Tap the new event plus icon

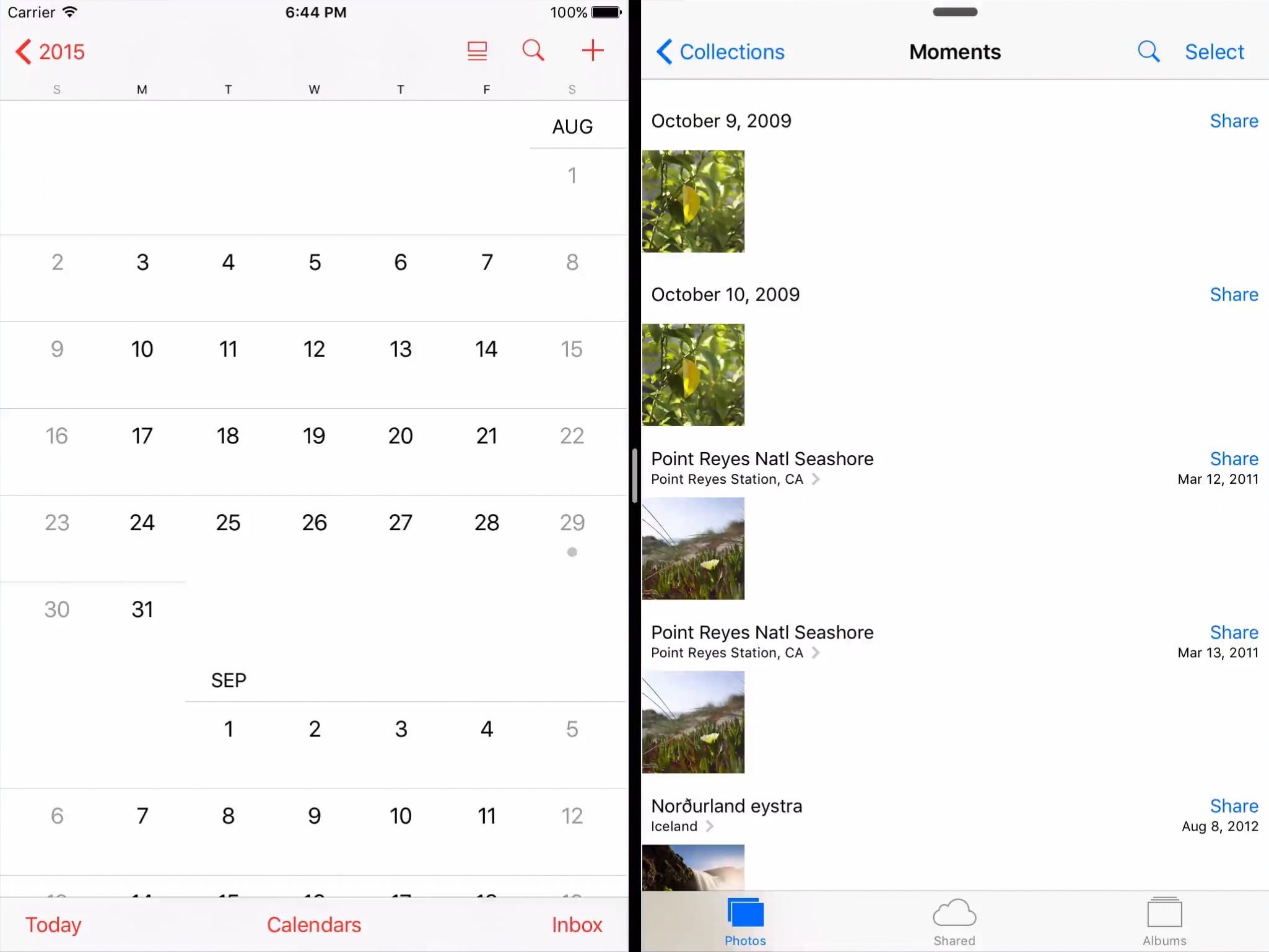click(x=593, y=50)
